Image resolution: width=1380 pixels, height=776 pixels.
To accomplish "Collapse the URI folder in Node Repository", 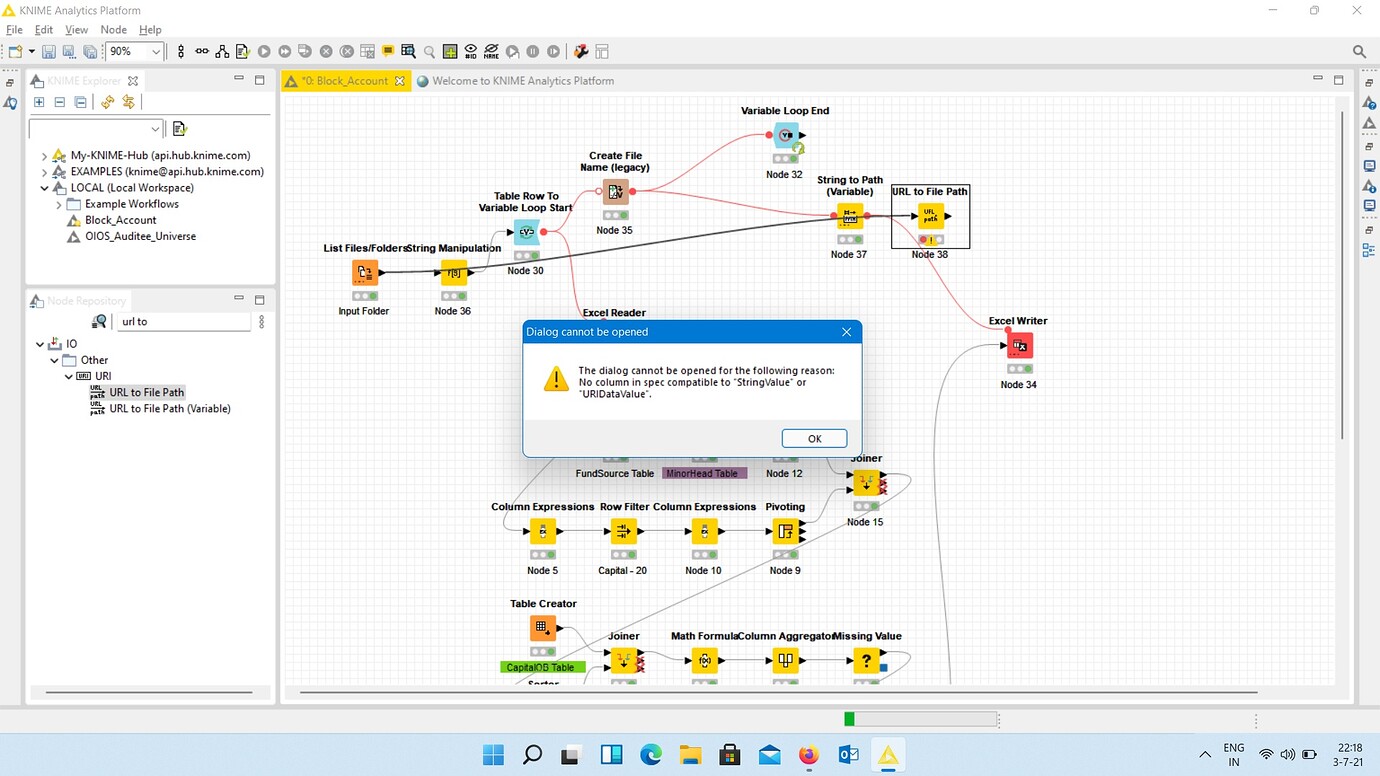I will coord(68,376).
